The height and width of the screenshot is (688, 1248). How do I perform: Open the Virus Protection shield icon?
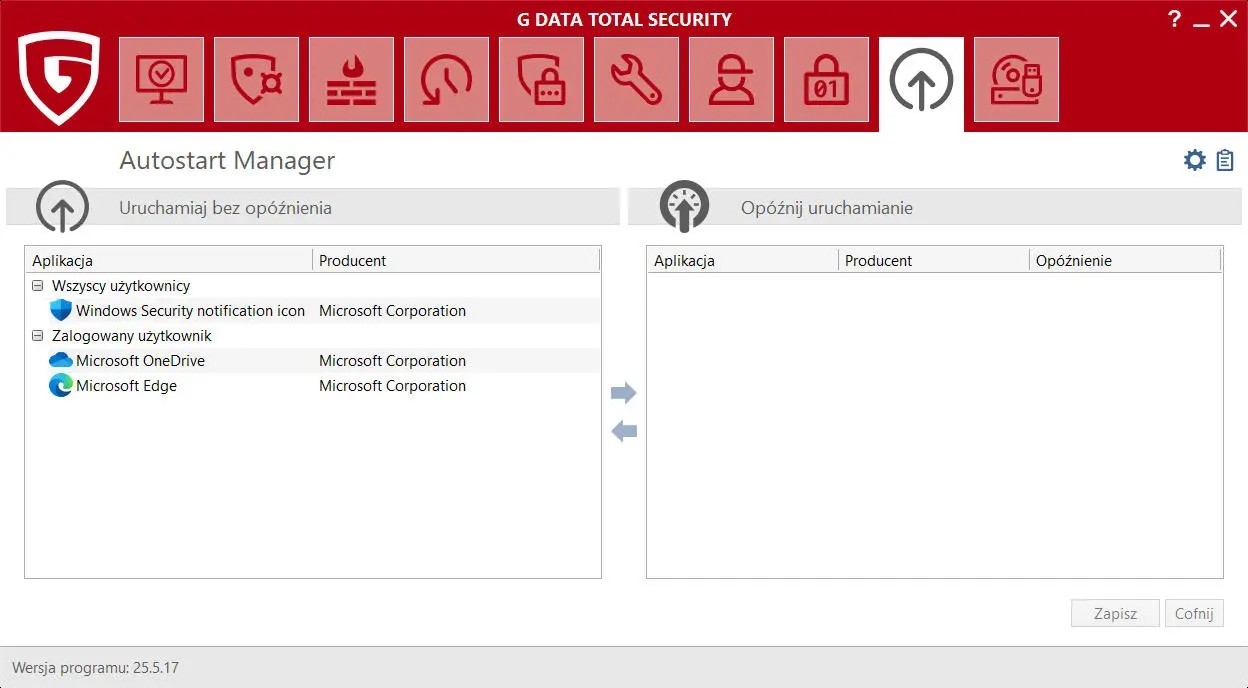(x=256, y=80)
